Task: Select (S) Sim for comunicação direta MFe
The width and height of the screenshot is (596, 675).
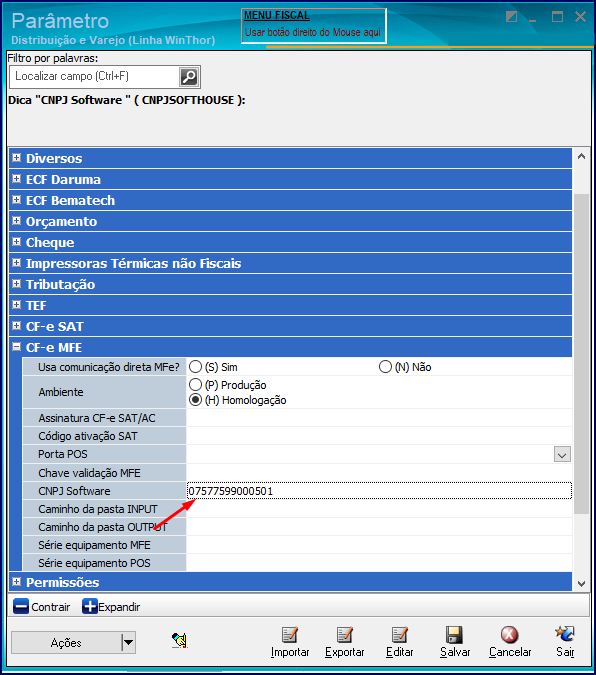Action: [195, 367]
